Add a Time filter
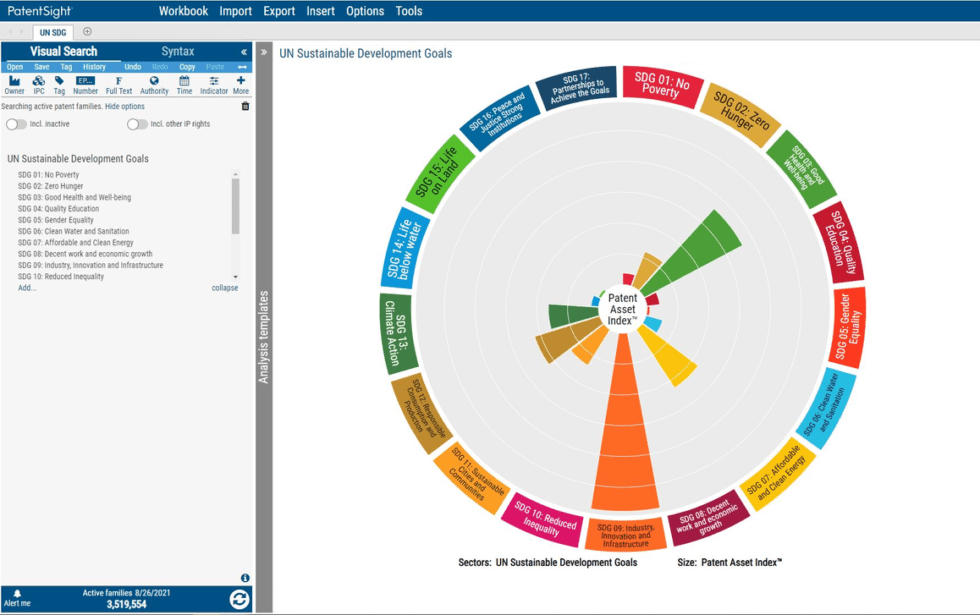 (x=184, y=85)
